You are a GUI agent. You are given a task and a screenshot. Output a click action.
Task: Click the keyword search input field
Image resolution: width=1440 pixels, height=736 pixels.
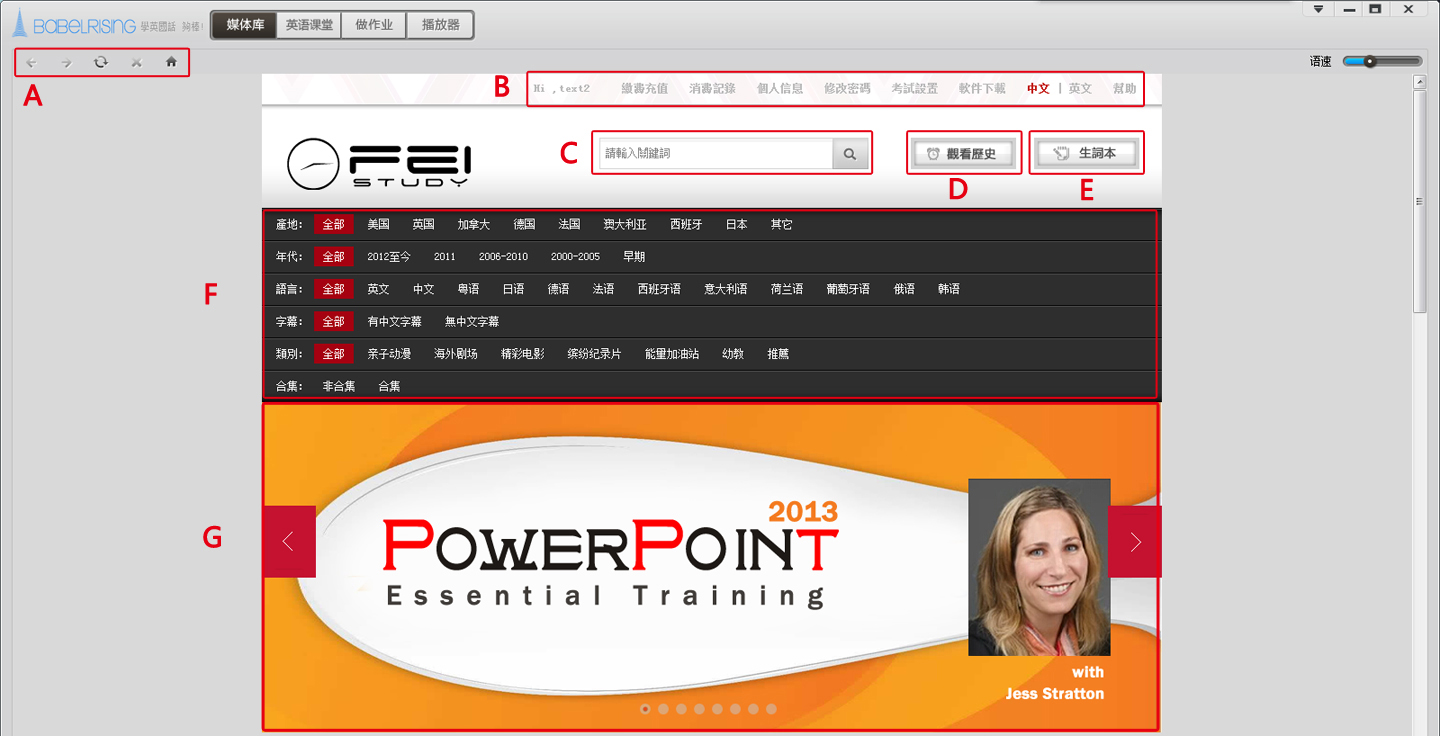click(716, 154)
